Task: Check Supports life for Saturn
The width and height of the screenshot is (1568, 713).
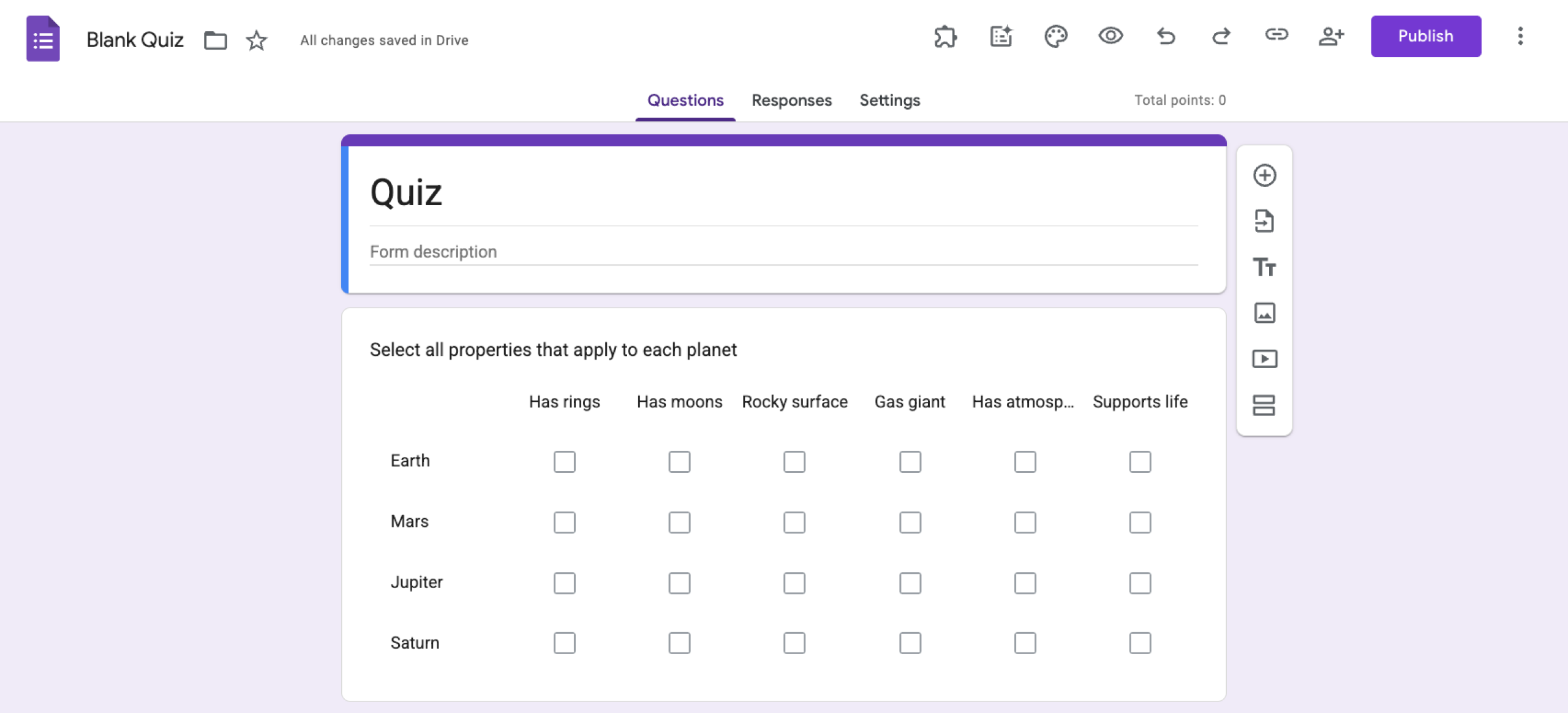Action: pos(1139,643)
